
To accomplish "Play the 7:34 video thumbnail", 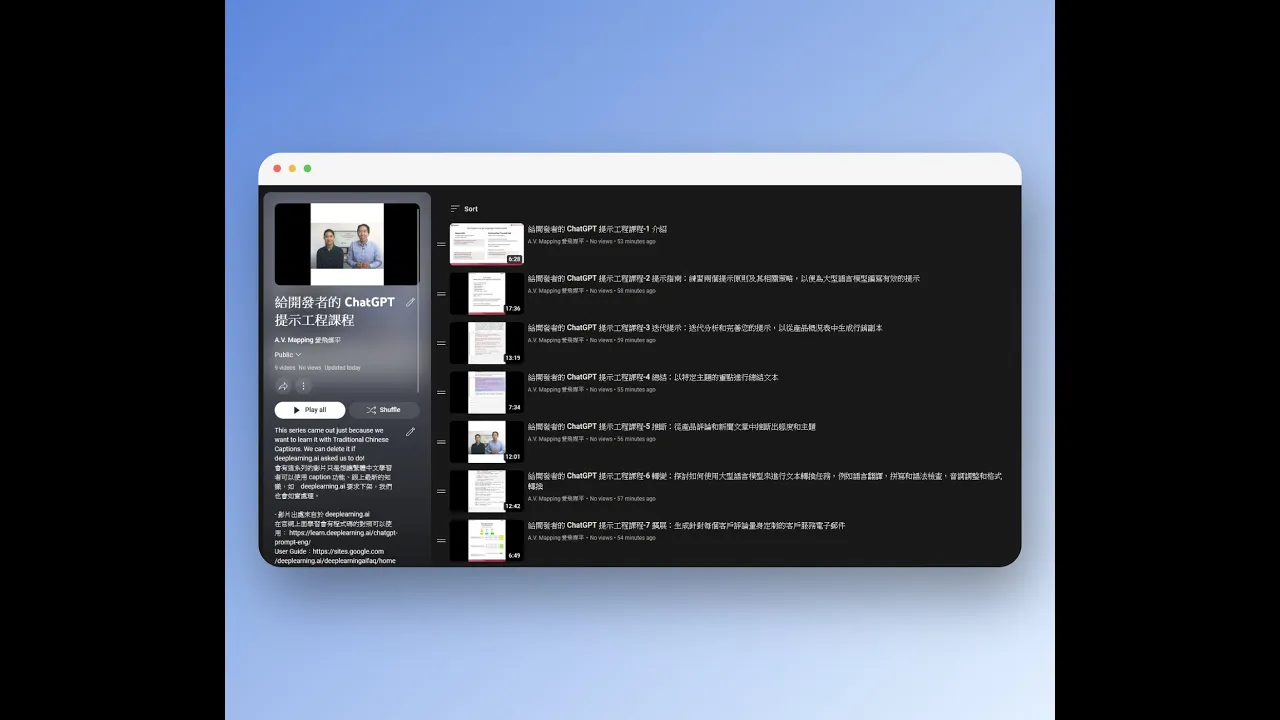I will click(x=487, y=393).
